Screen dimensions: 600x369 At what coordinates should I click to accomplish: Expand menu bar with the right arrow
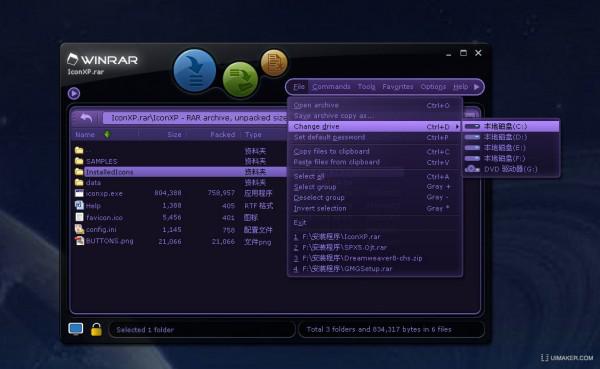click(x=476, y=87)
